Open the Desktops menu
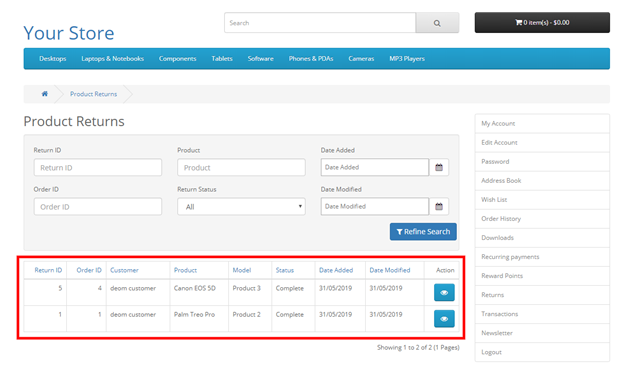 click(x=52, y=58)
